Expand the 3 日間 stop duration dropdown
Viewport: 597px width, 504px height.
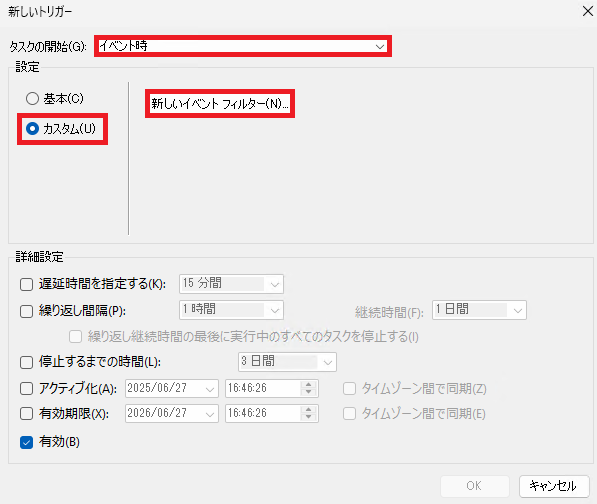coord(287,362)
